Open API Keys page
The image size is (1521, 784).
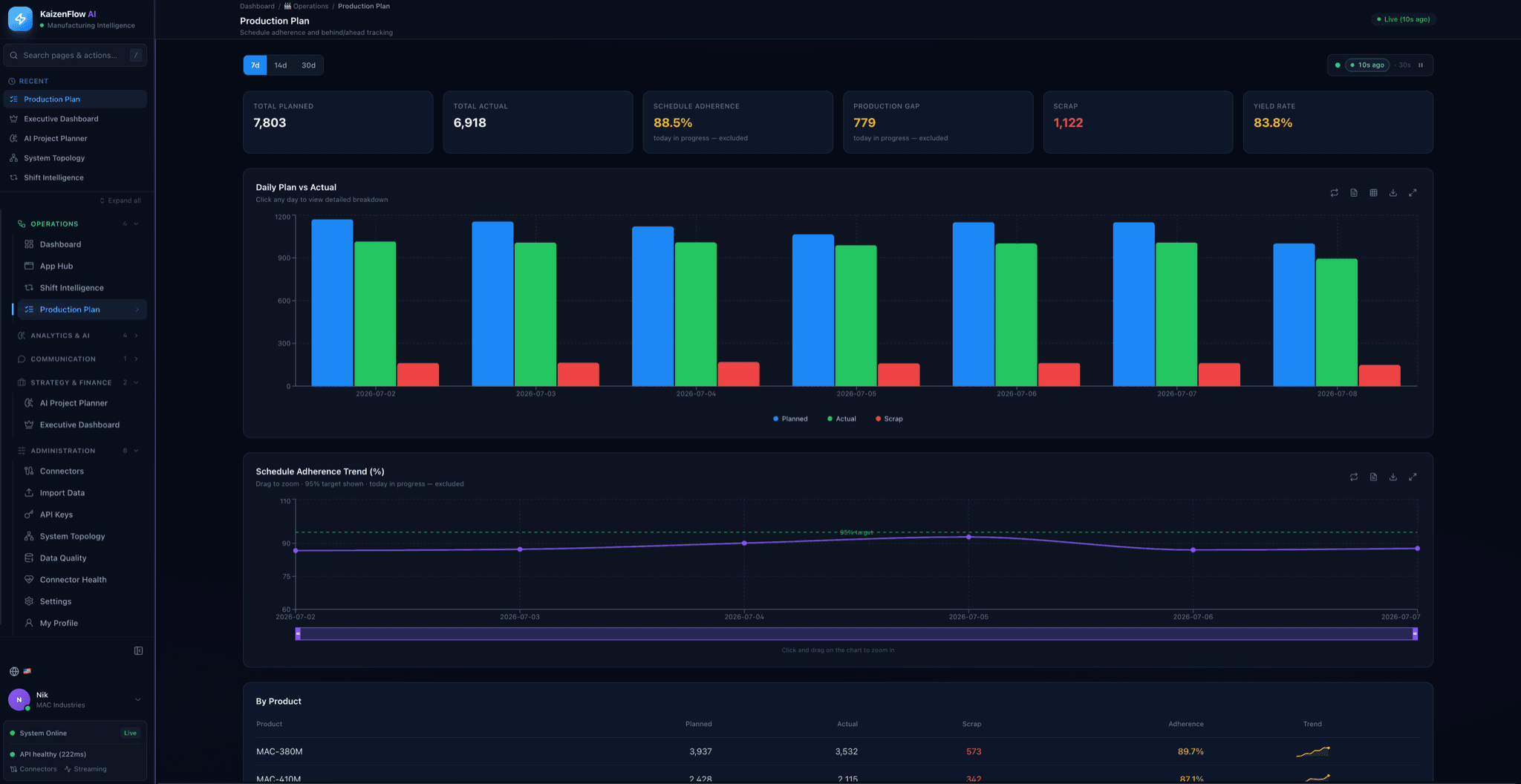pyautogui.click(x=56, y=514)
